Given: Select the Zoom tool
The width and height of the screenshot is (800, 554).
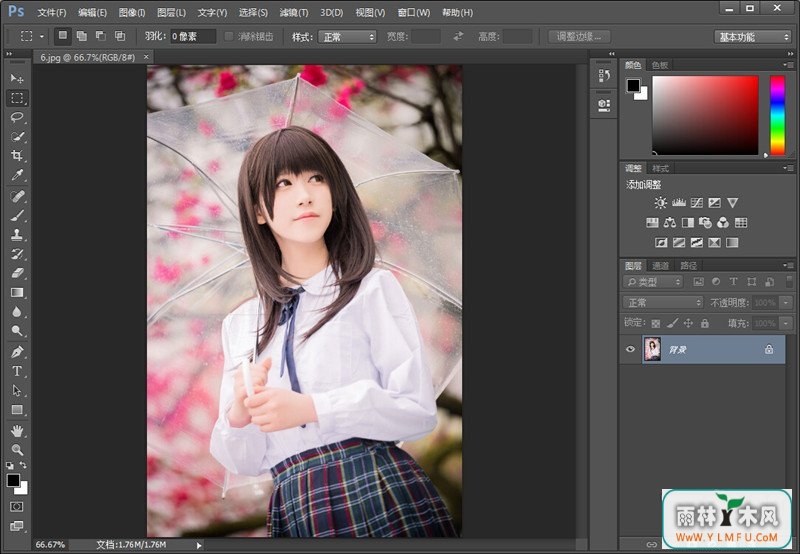Looking at the screenshot, I should click(x=17, y=449).
